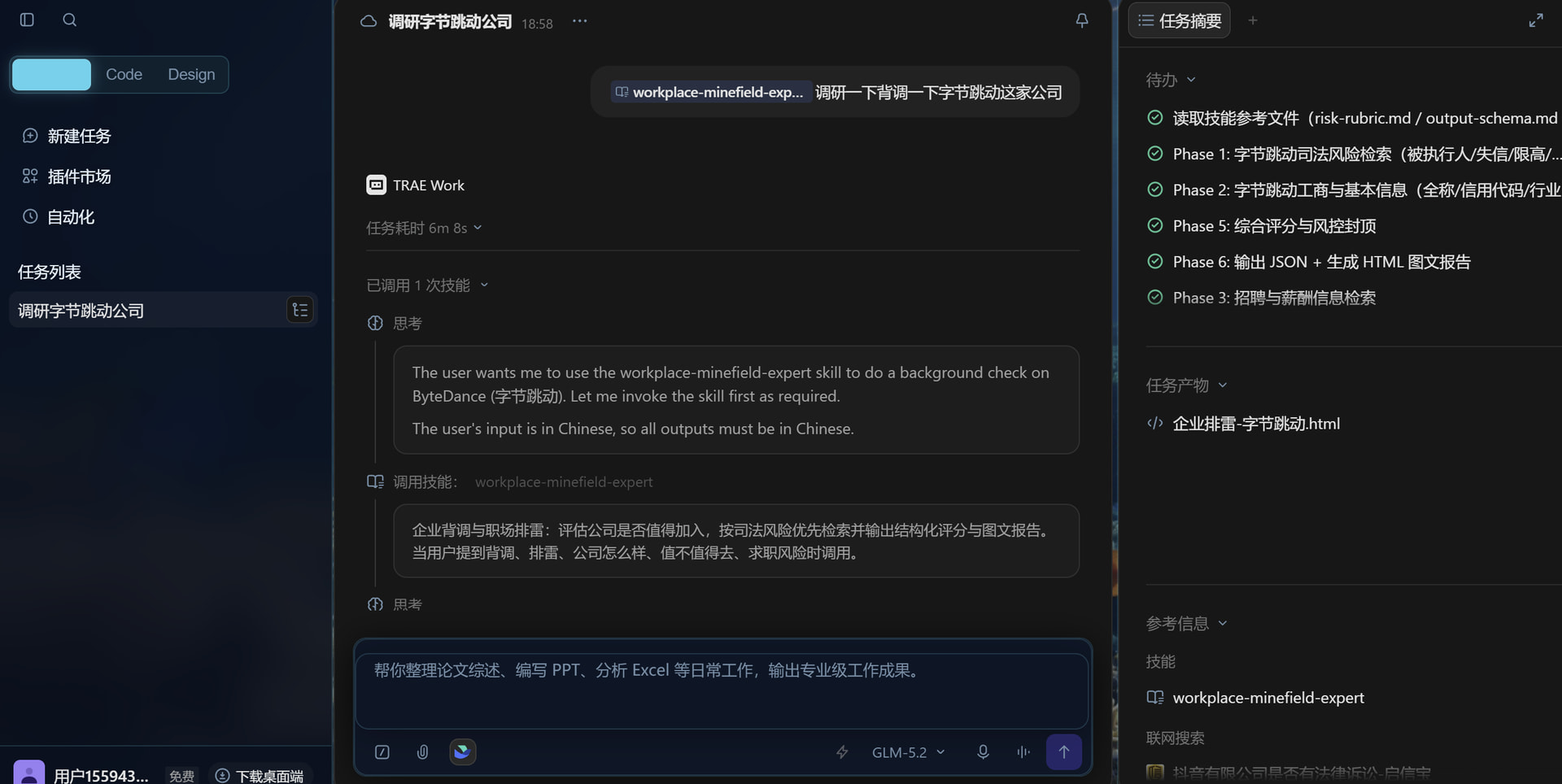Click the user message 调研一下背调一下字节跳动这家公司

tap(938, 92)
